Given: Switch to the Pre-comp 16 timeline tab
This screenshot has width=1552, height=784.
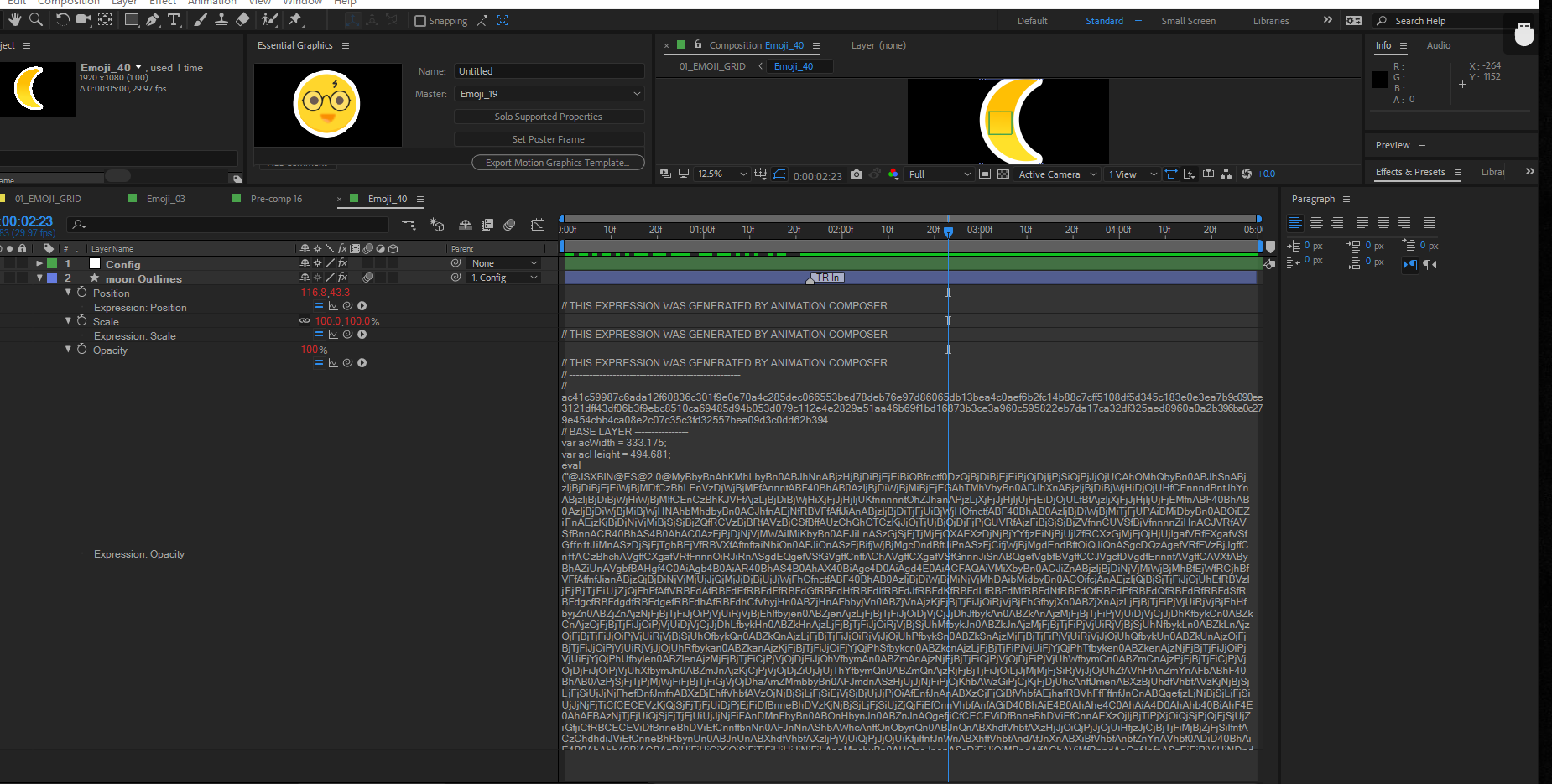Looking at the screenshot, I should tap(276, 199).
